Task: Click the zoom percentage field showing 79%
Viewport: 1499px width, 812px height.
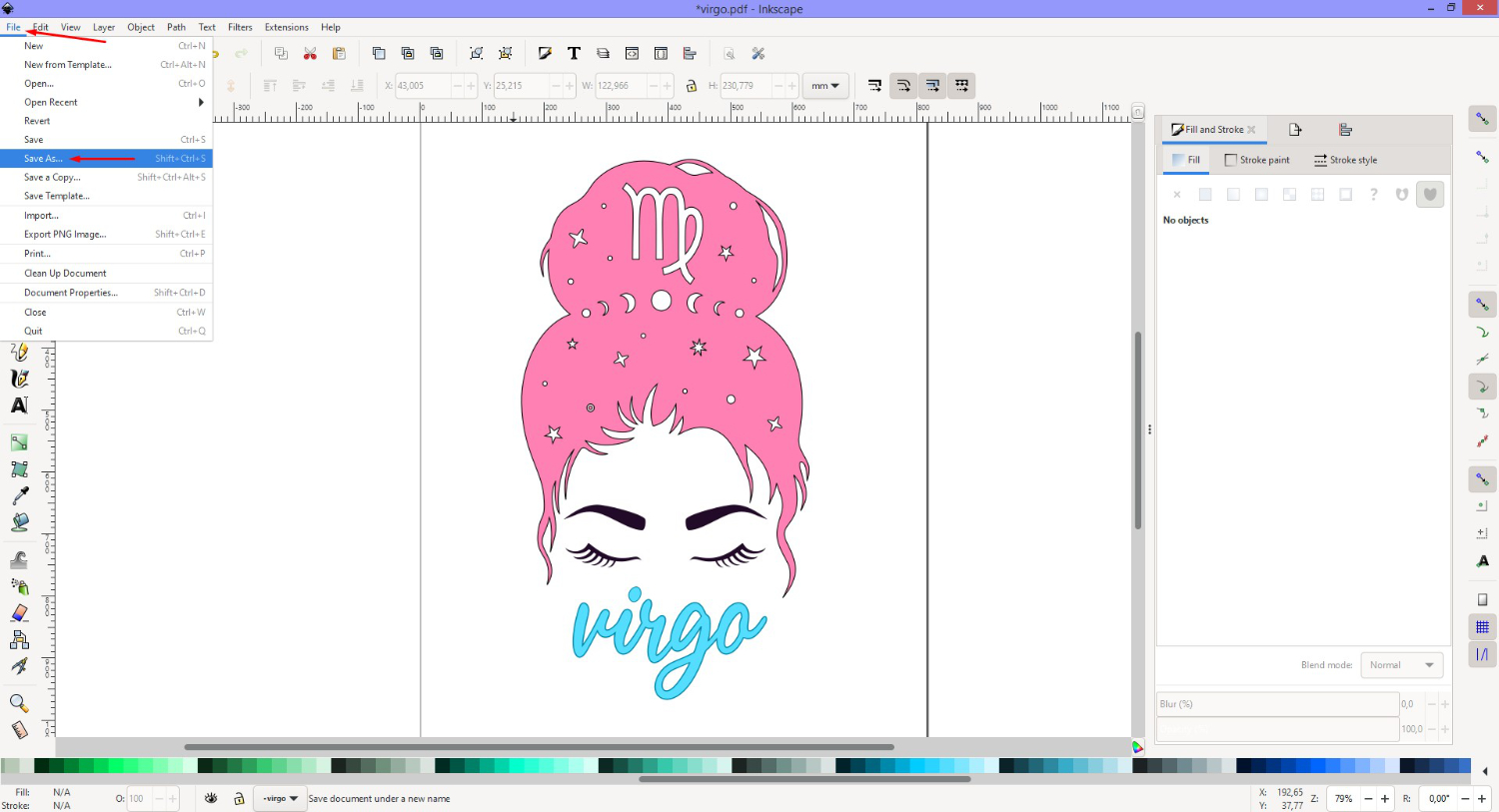Action: tap(1344, 799)
